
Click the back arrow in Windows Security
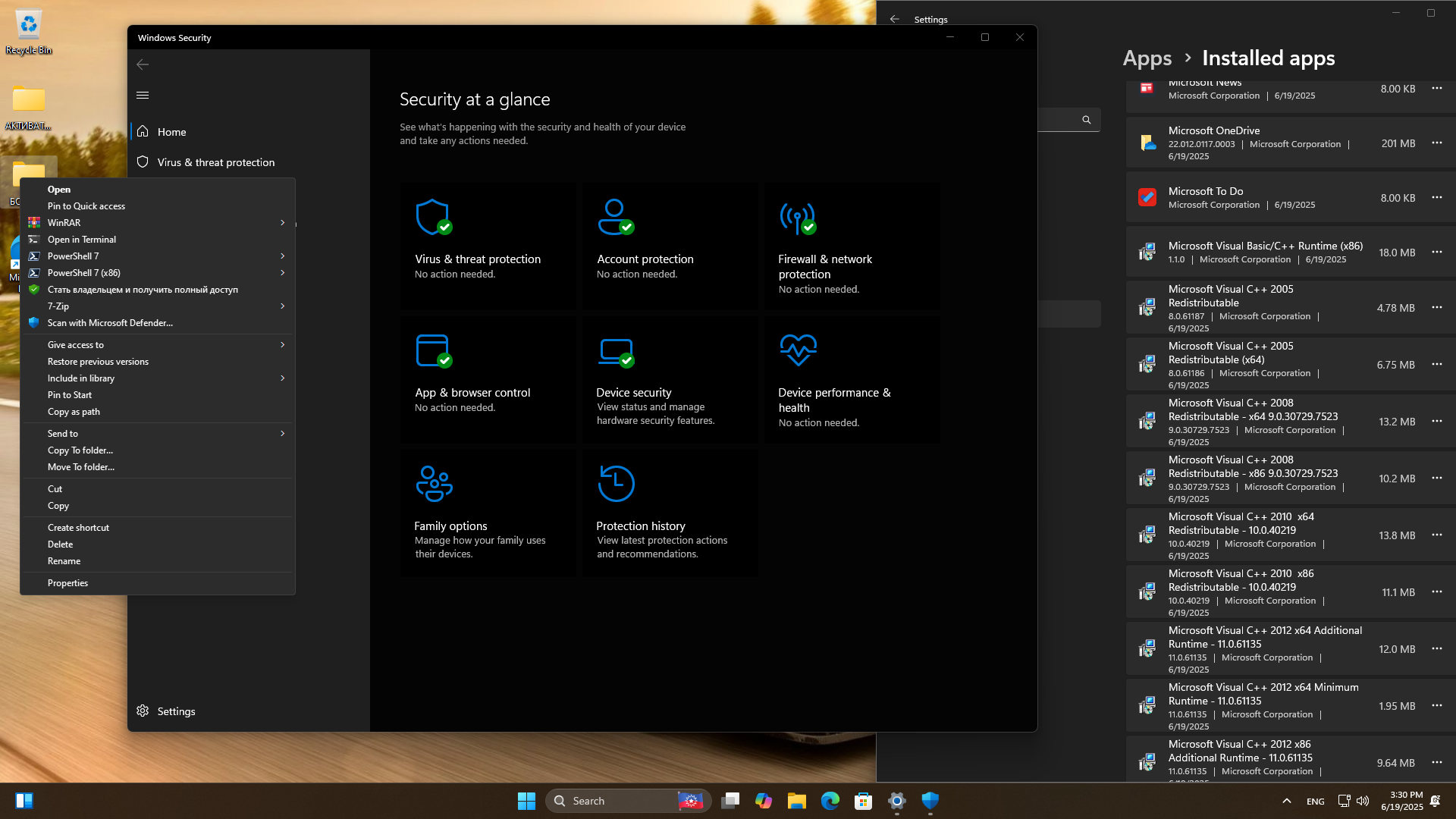[143, 64]
